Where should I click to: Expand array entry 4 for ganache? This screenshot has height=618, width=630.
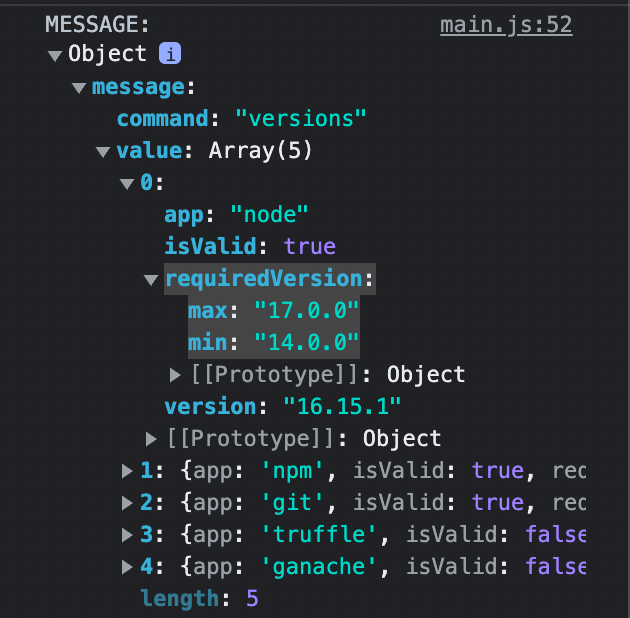pos(127,567)
